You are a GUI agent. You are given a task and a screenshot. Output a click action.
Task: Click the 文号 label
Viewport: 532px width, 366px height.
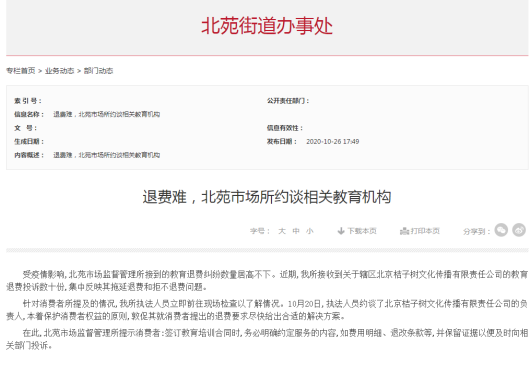click(x=25, y=128)
